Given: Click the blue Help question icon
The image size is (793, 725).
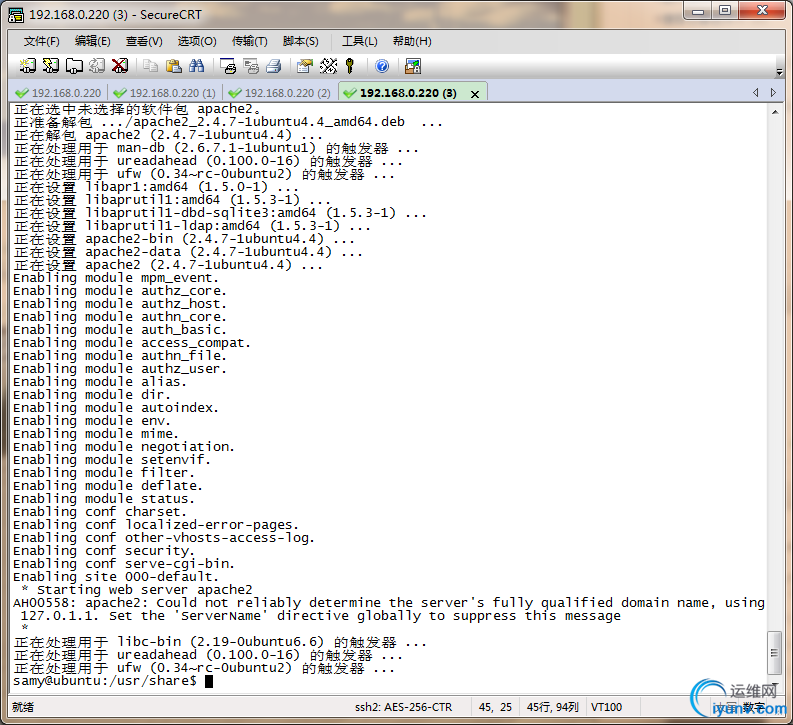Looking at the screenshot, I should point(382,66).
